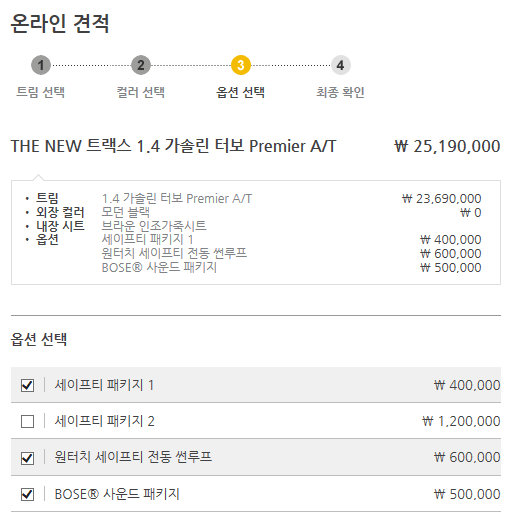Enable 세이프티 패키지 2 checkbox
This screenshot has height=522, width=511.
[27, 421]
